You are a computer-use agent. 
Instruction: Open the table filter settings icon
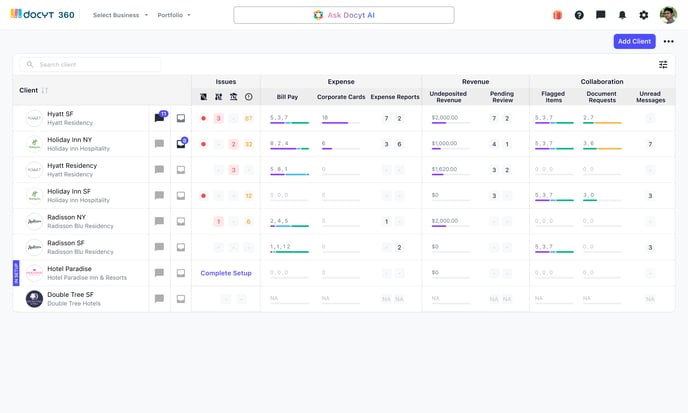click(x=663, y=65)
